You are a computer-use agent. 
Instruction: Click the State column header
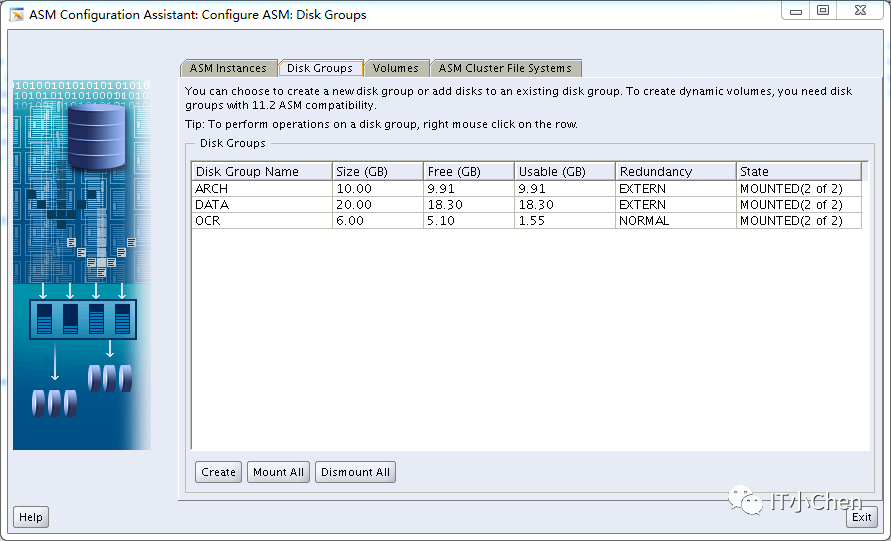(799, 172)
